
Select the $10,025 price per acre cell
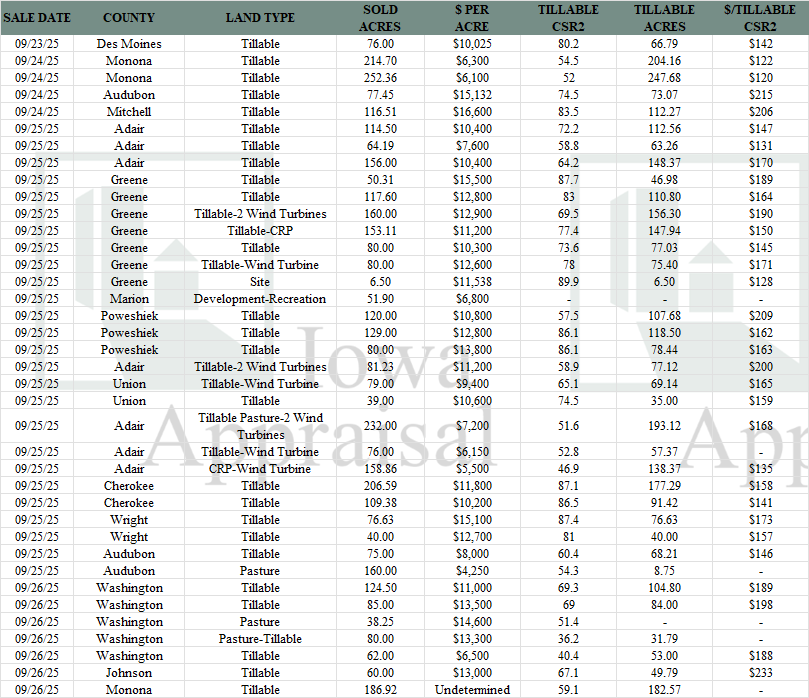[472, 44]
